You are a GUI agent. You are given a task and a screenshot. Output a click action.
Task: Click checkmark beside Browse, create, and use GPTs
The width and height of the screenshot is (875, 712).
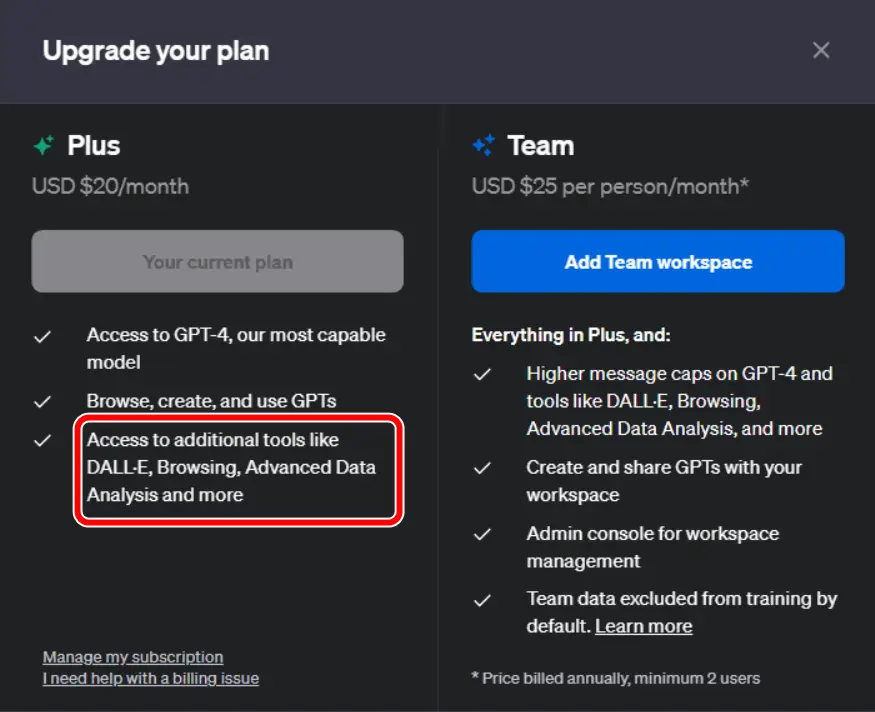tap(42, 401)
